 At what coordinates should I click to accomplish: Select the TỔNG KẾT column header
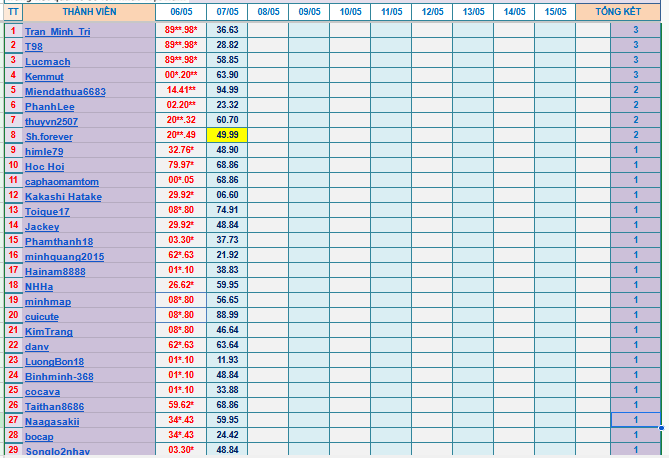pos(618,12)
